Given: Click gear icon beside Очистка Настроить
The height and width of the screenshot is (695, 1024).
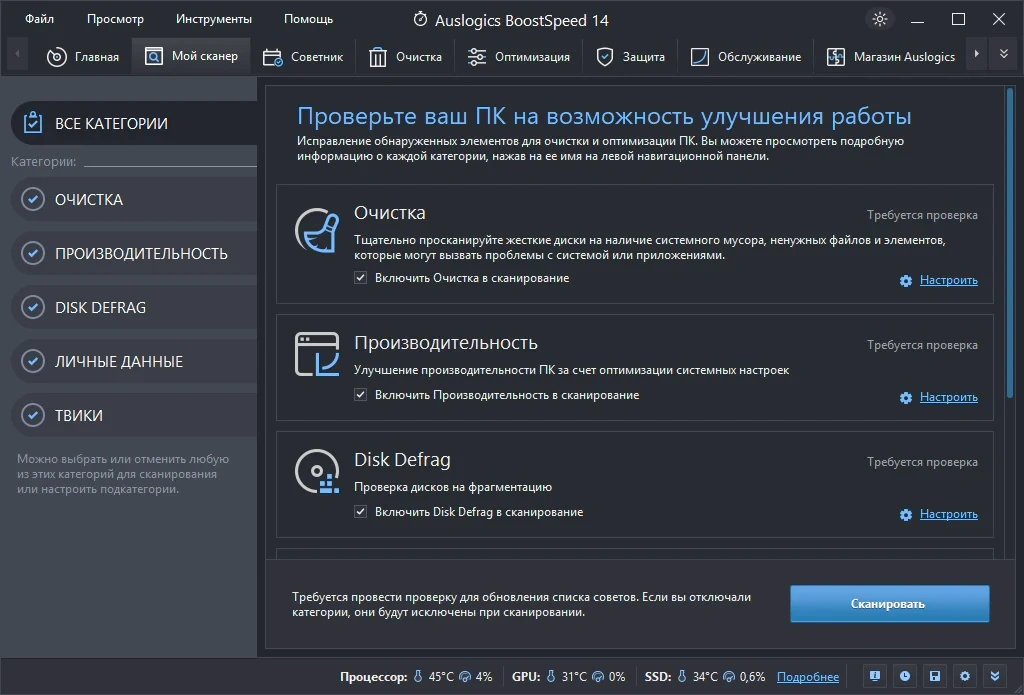Looking at the screenshot, I should [x=906, y=281].
